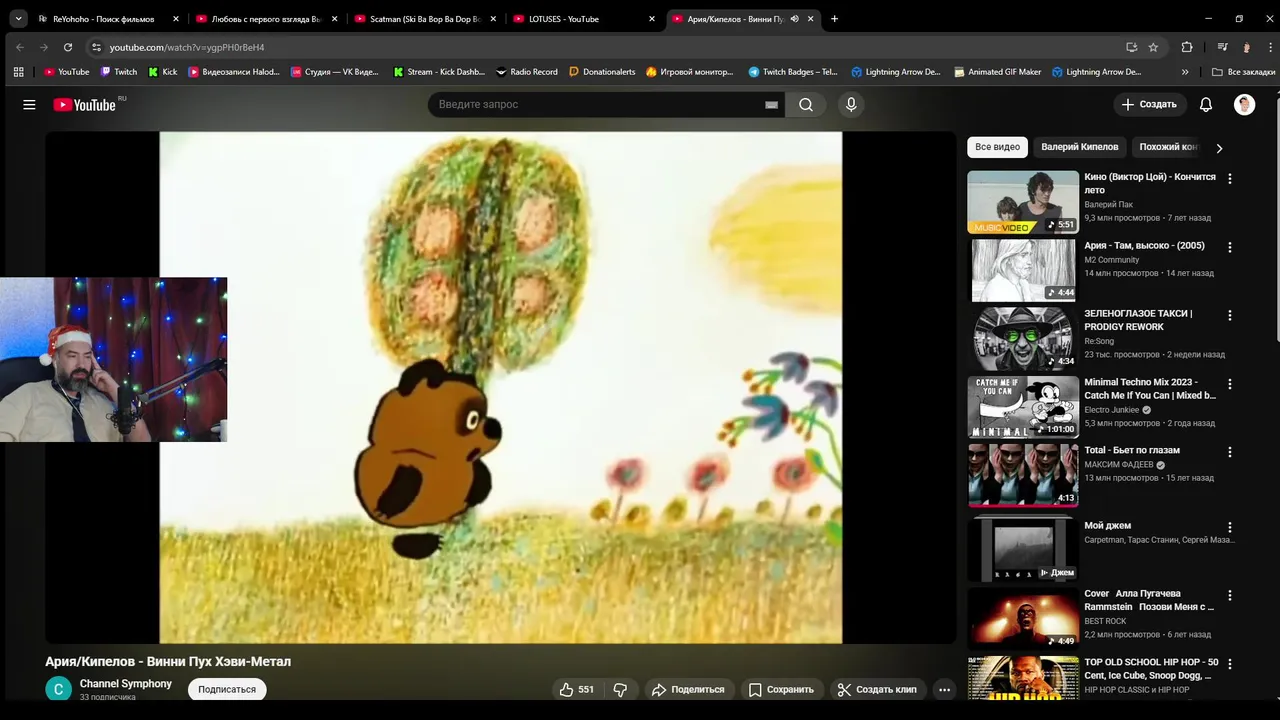This screenshot has height=720, width=1280.
Task: Switch to Scatman tab
Action: (424, 19)
